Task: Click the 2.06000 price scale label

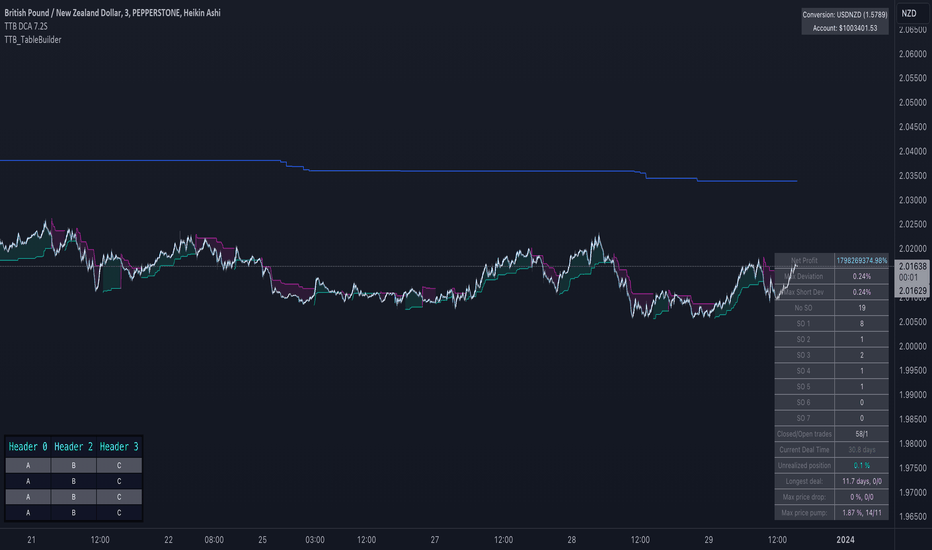Action: 912,54
